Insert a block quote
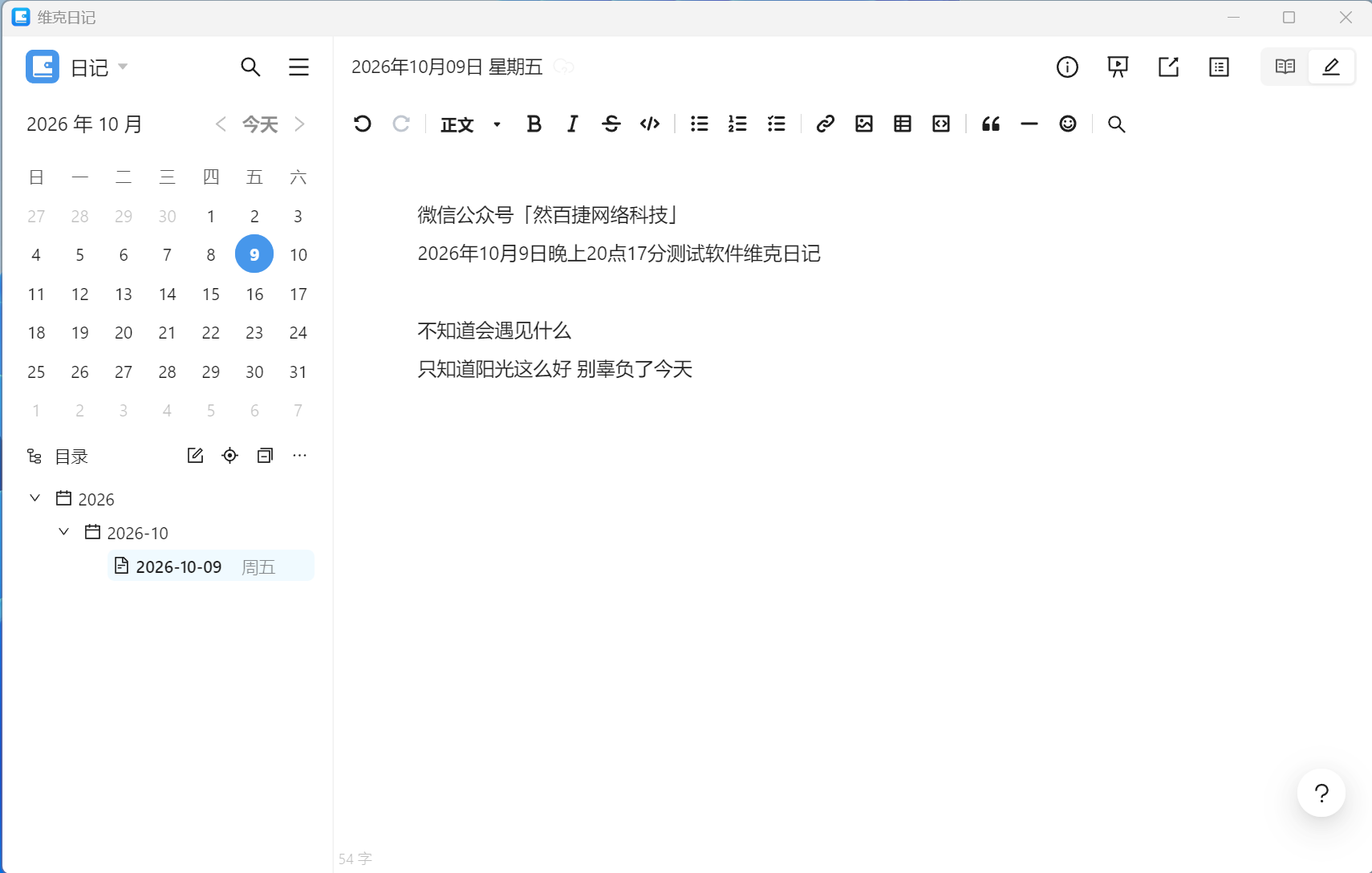The width and height of the screenshot is (1372, 873). point(991,124)
